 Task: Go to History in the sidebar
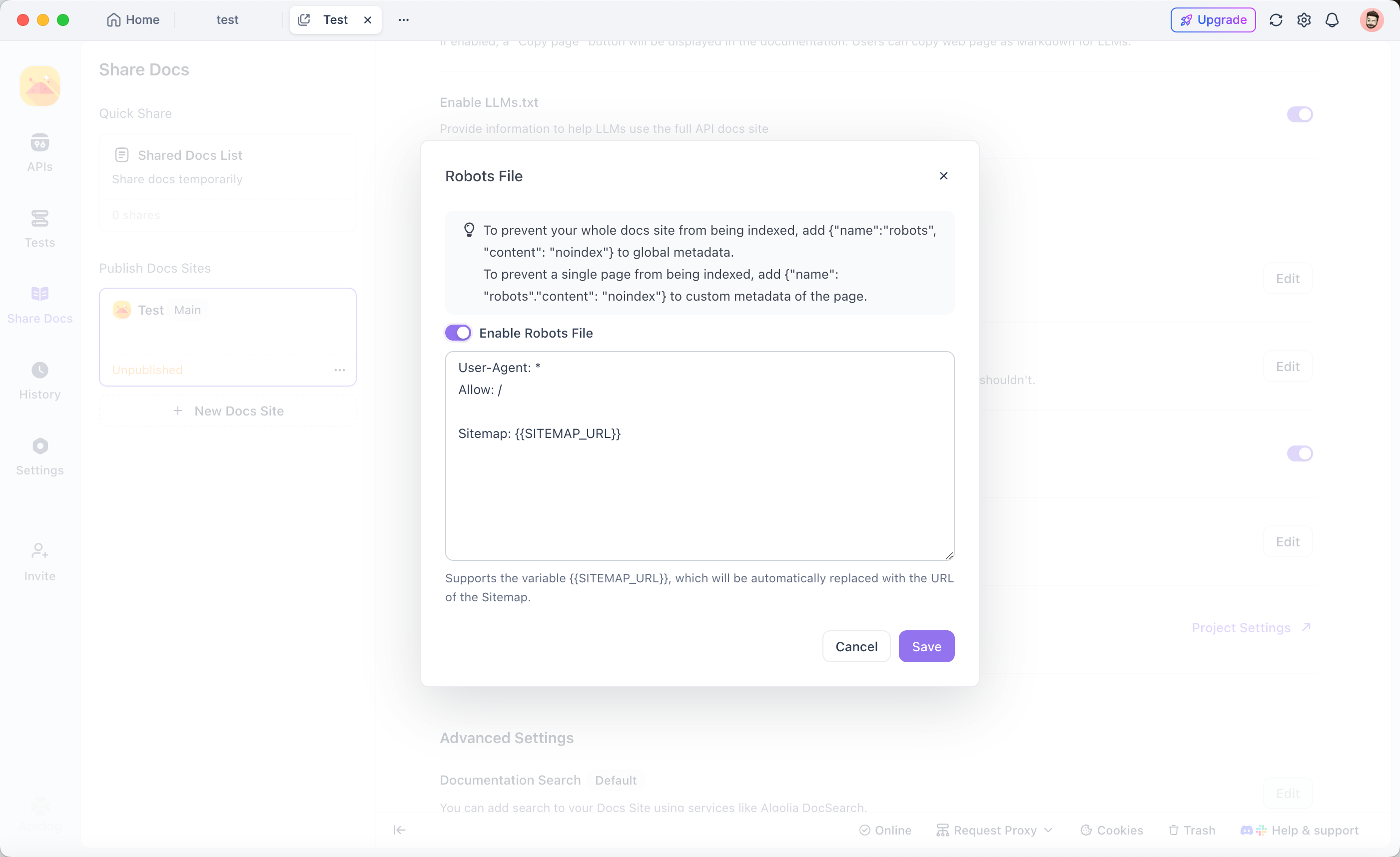pyautogui.click(x=40, y=380)
